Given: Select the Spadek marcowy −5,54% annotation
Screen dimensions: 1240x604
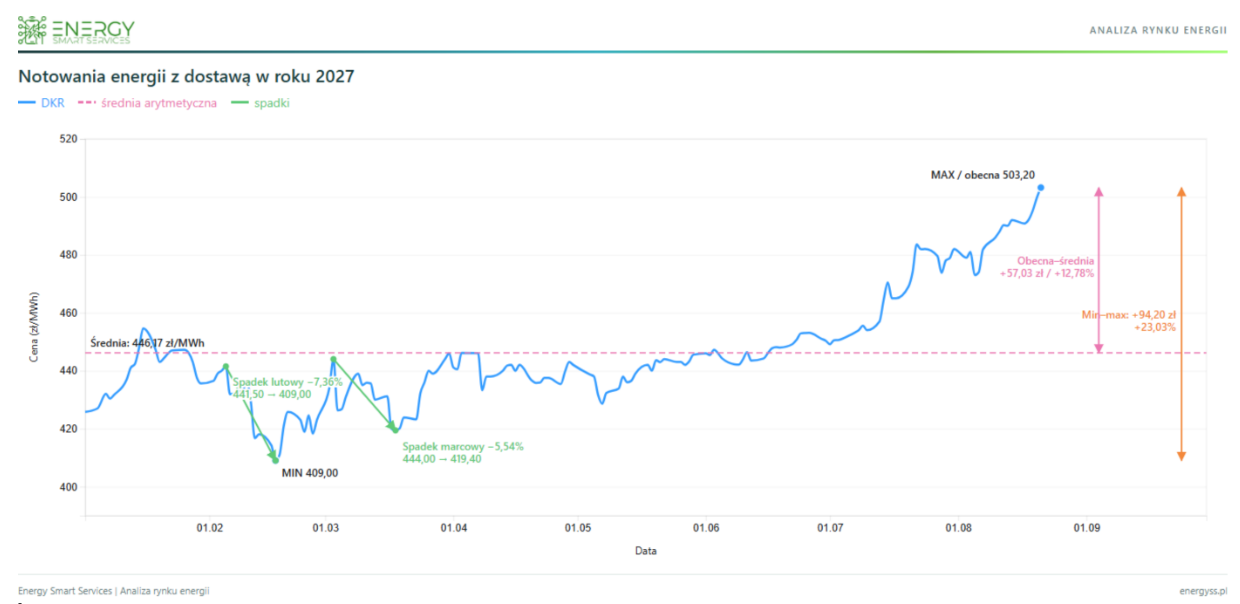Looking at the screenshot, I should 463,447.
